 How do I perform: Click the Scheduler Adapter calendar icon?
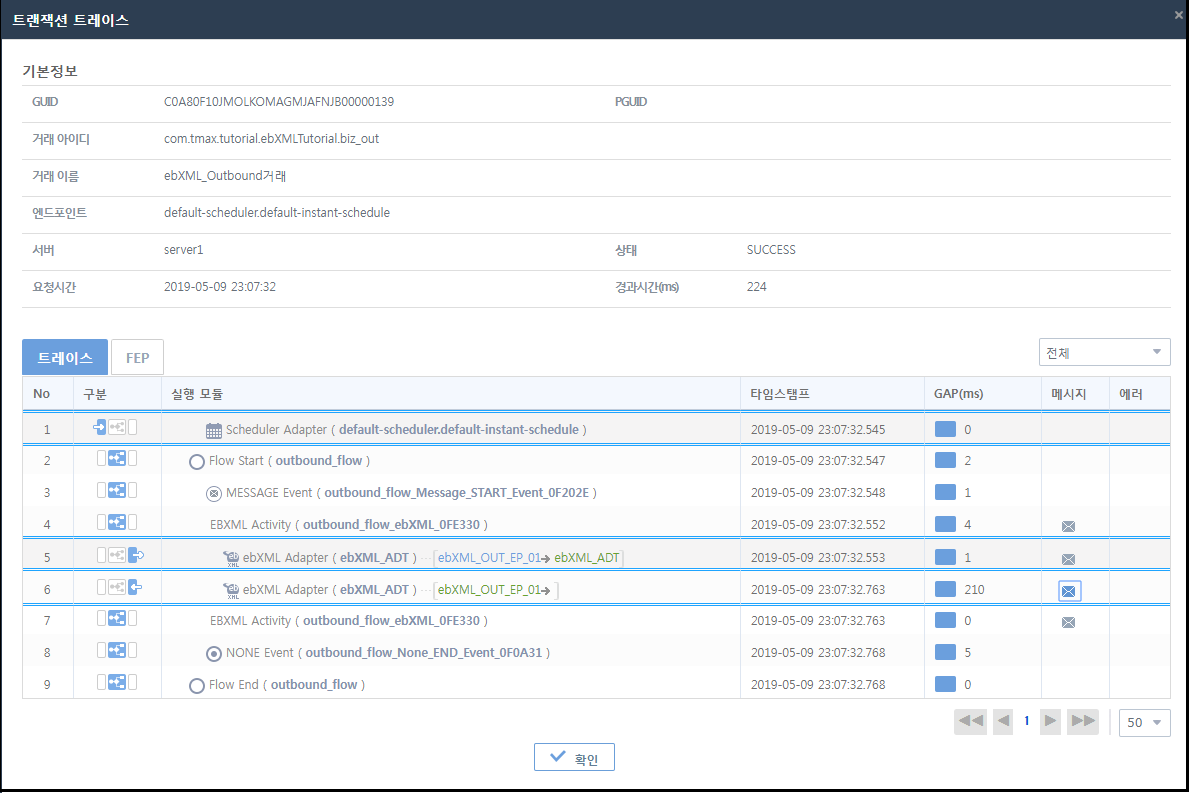click(x=213, y=430)
